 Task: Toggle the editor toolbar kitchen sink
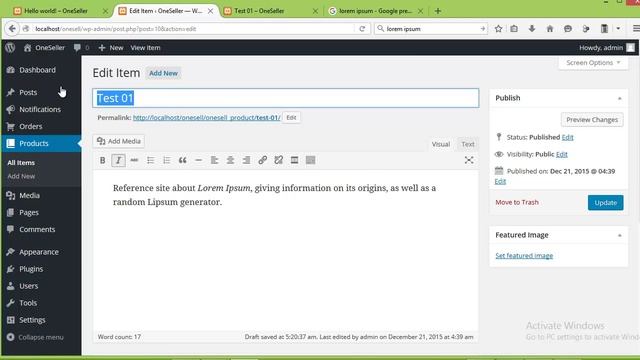[310, 160]
